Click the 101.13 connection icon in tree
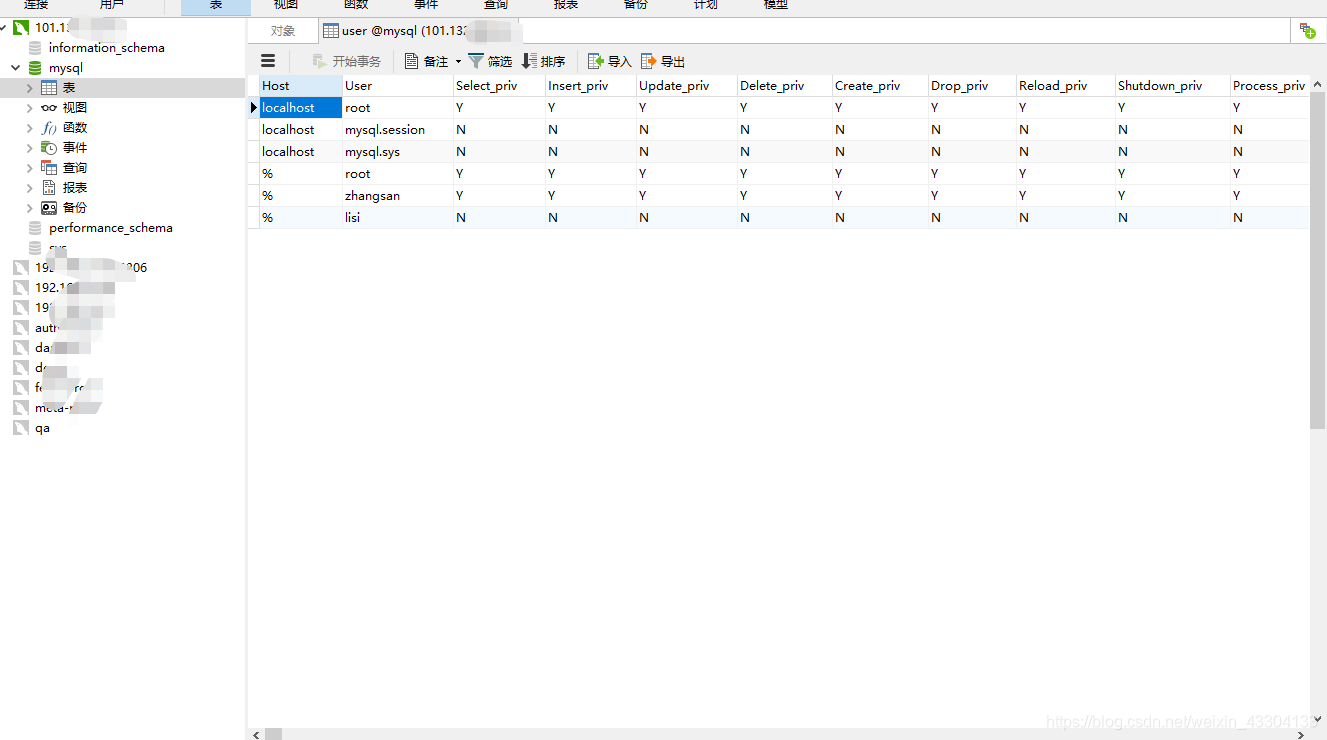1327x740 pixels. click(x=21, y=27)
